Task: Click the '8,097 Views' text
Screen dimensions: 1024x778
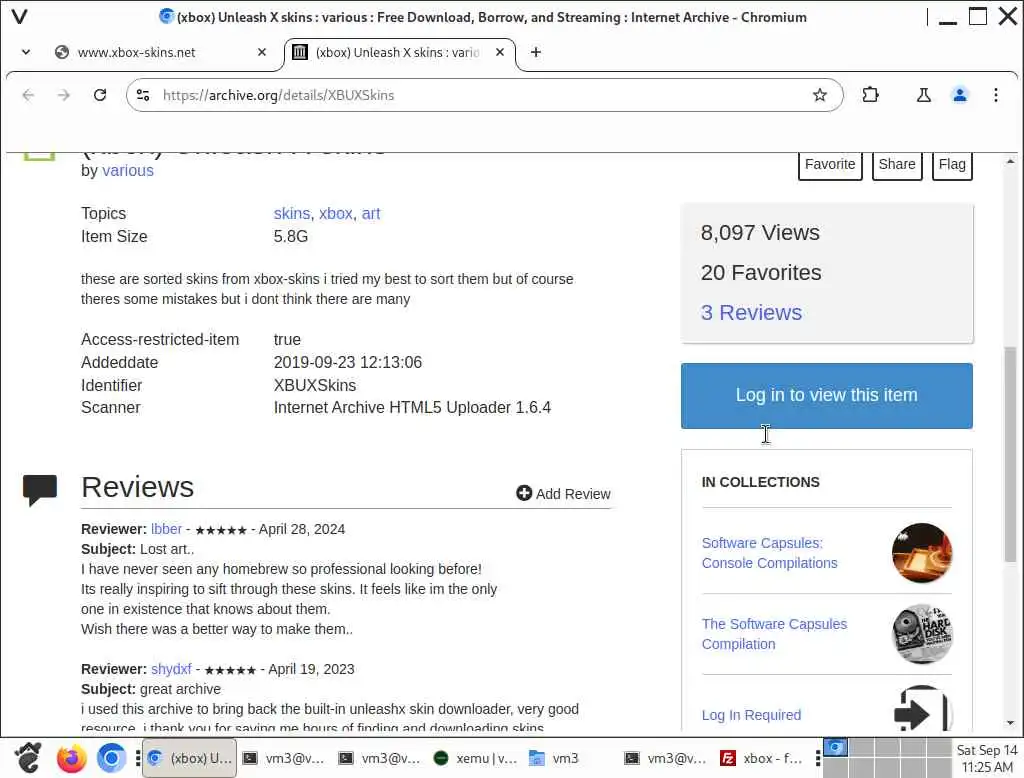Action: [760, 233]
